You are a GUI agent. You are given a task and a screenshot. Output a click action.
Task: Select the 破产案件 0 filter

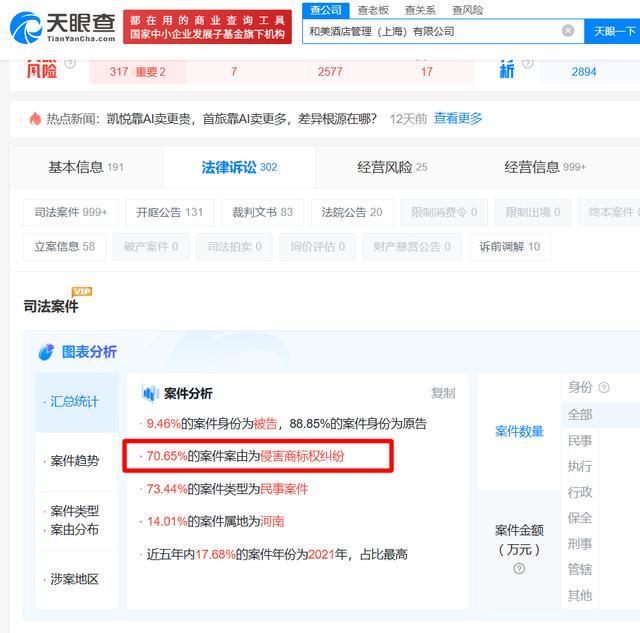click(x=151, y=247)
